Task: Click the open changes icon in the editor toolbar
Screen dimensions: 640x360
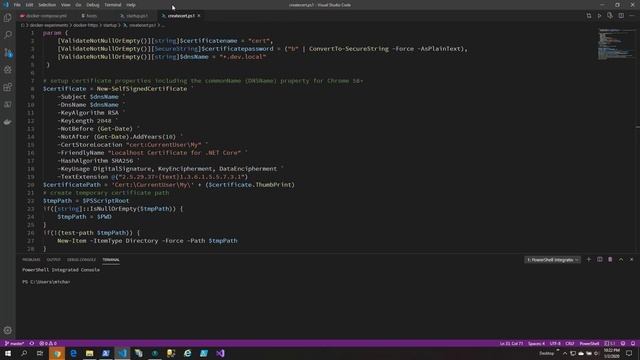Action: point(610,16)
